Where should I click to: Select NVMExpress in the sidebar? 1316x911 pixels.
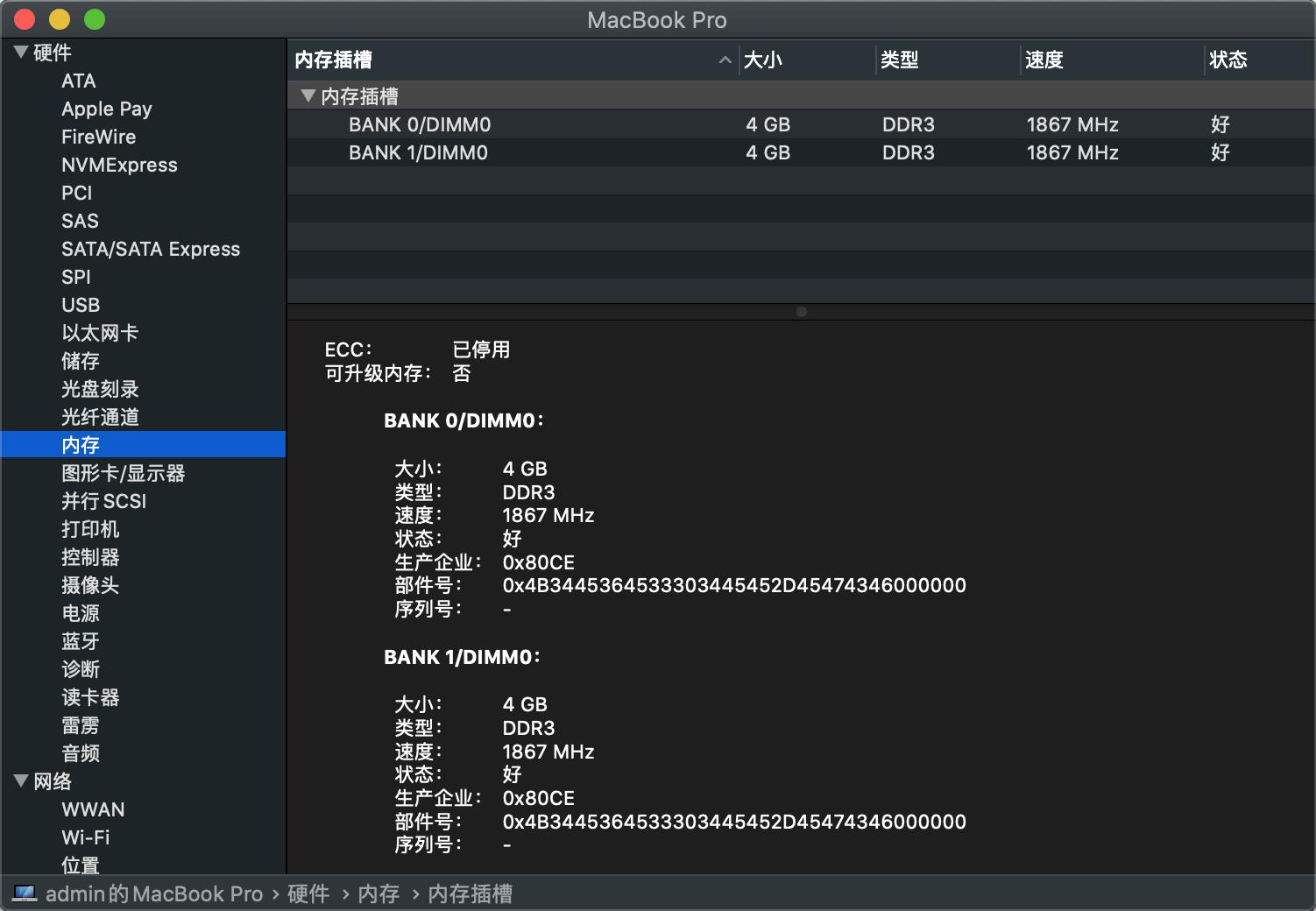[119, 165]
